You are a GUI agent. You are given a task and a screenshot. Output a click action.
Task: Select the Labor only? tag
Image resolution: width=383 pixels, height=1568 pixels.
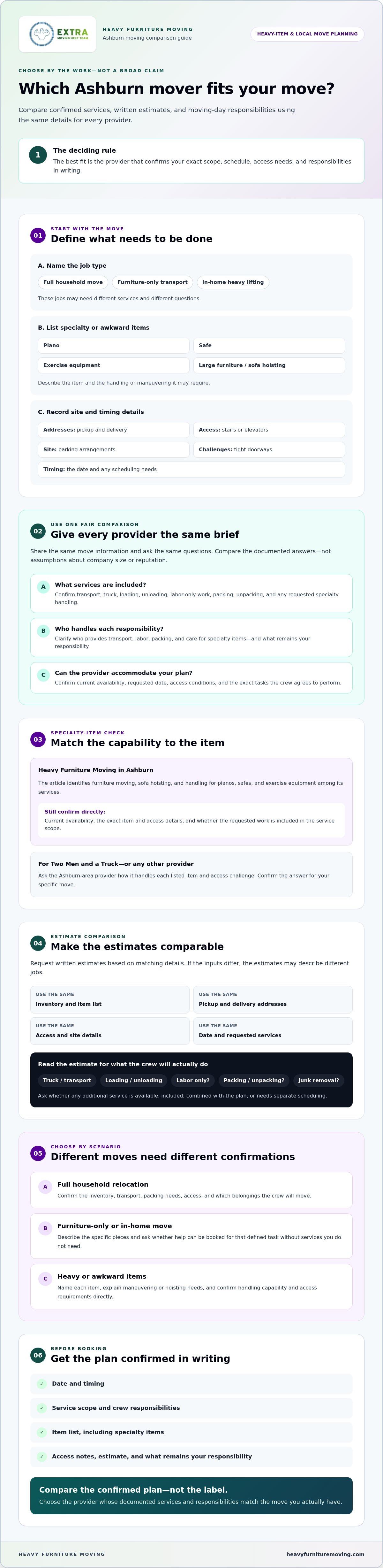193,1081
